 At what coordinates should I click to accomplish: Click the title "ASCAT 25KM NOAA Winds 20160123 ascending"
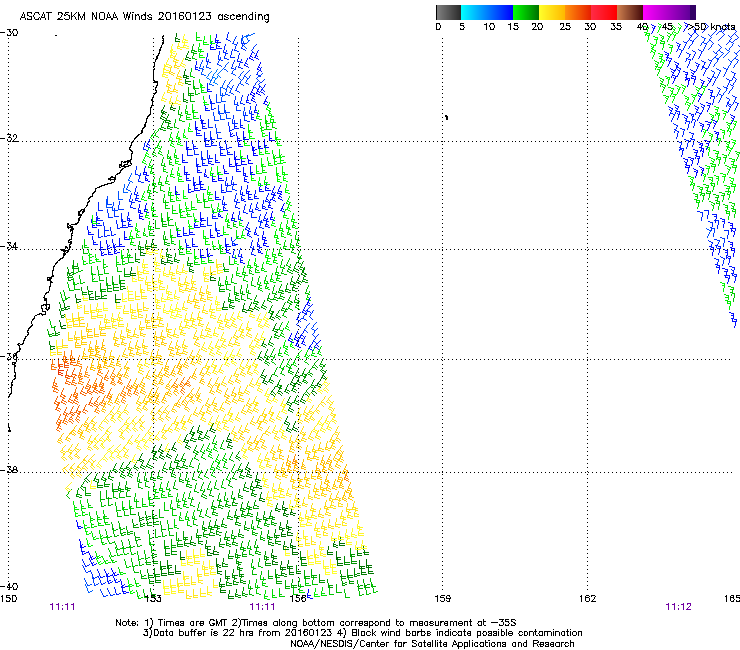click(144, 17)
